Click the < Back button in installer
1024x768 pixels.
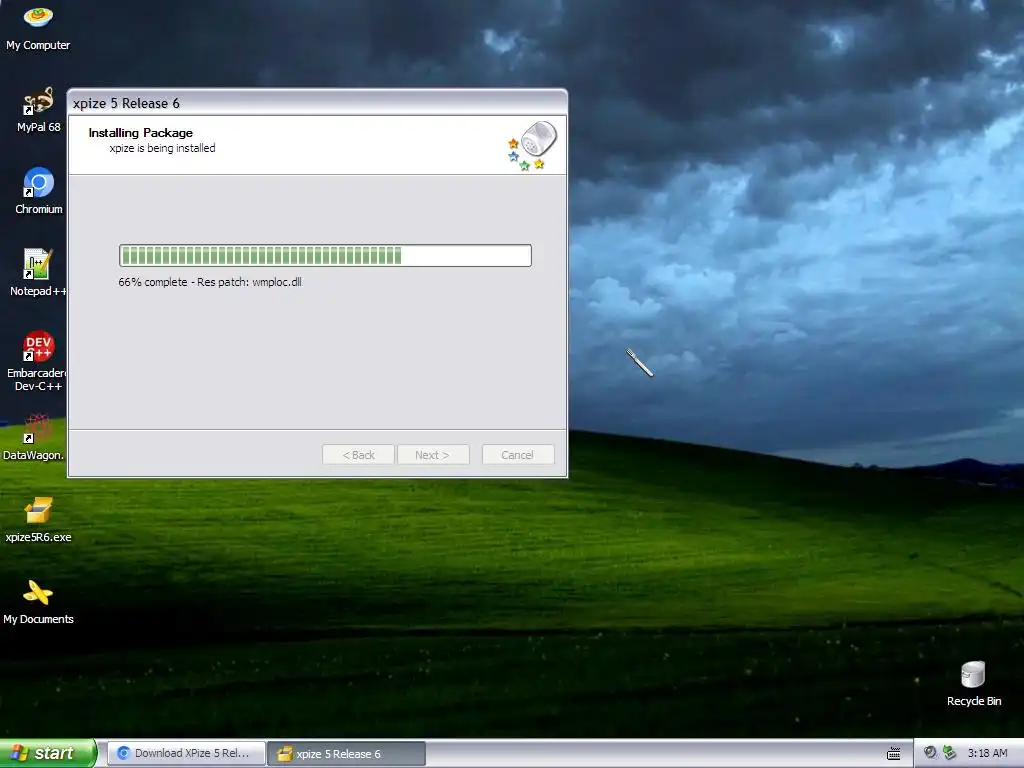coord(358,455)
